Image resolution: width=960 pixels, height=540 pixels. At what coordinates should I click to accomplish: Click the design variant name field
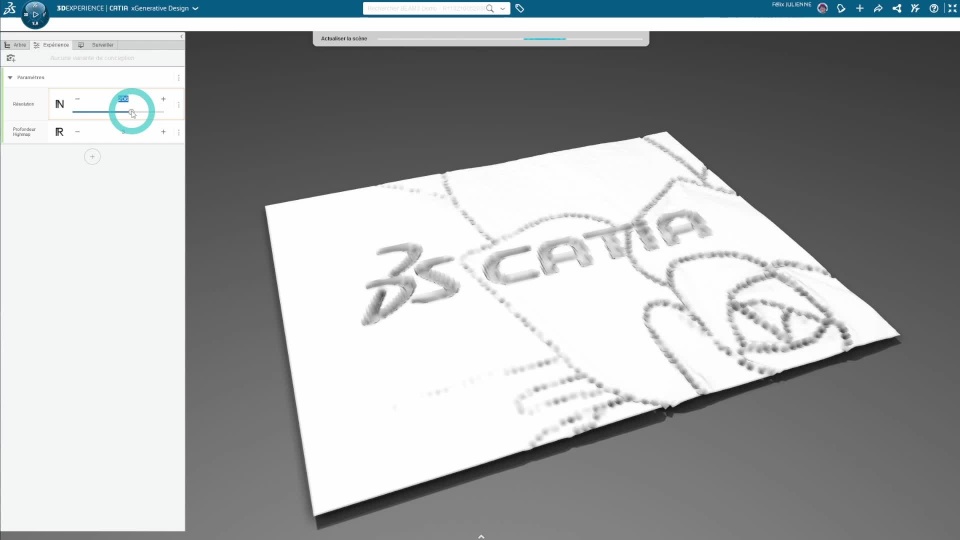[x=92, y=58]
